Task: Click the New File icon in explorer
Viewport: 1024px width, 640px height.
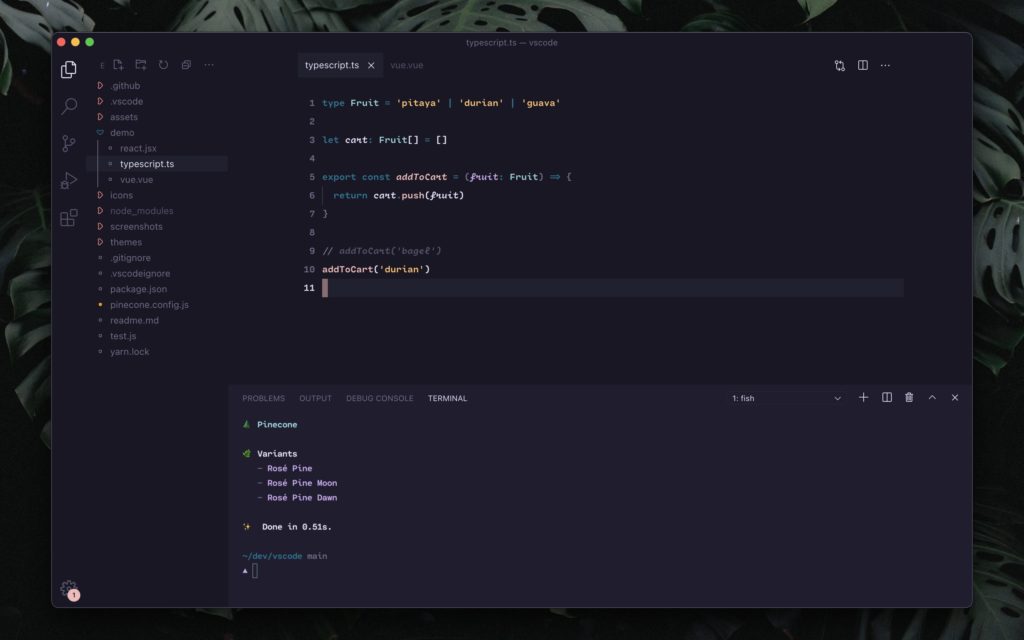Action: point(118,65)
